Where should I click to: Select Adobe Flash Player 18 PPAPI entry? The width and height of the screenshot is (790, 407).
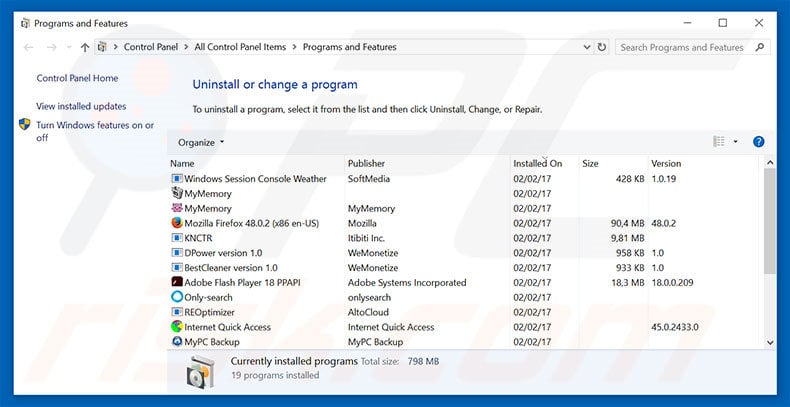pos(242,283)
